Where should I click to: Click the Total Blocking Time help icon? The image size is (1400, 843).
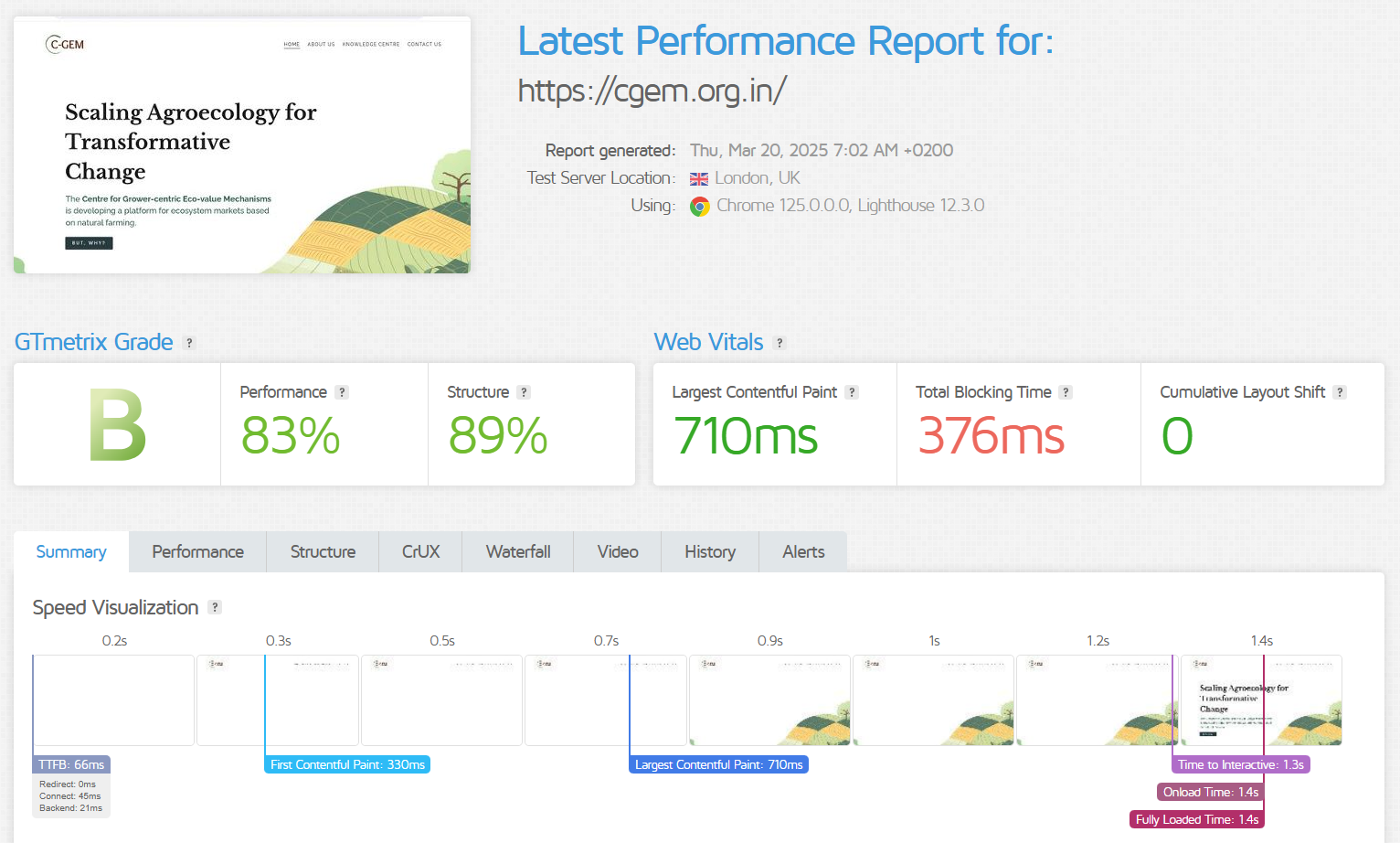[1066, 392]
